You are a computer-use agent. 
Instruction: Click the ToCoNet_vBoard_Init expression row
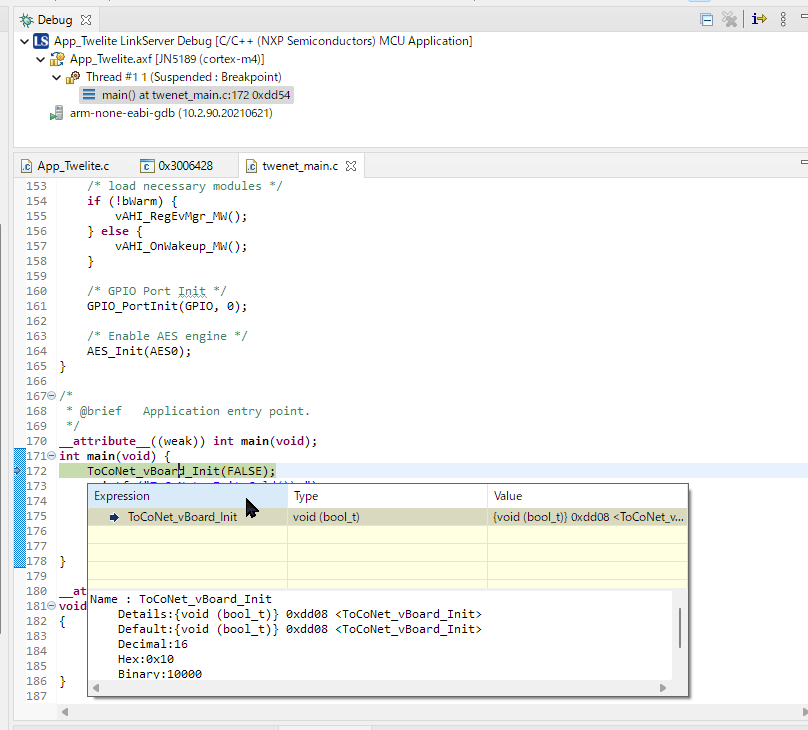pos(388,517)
